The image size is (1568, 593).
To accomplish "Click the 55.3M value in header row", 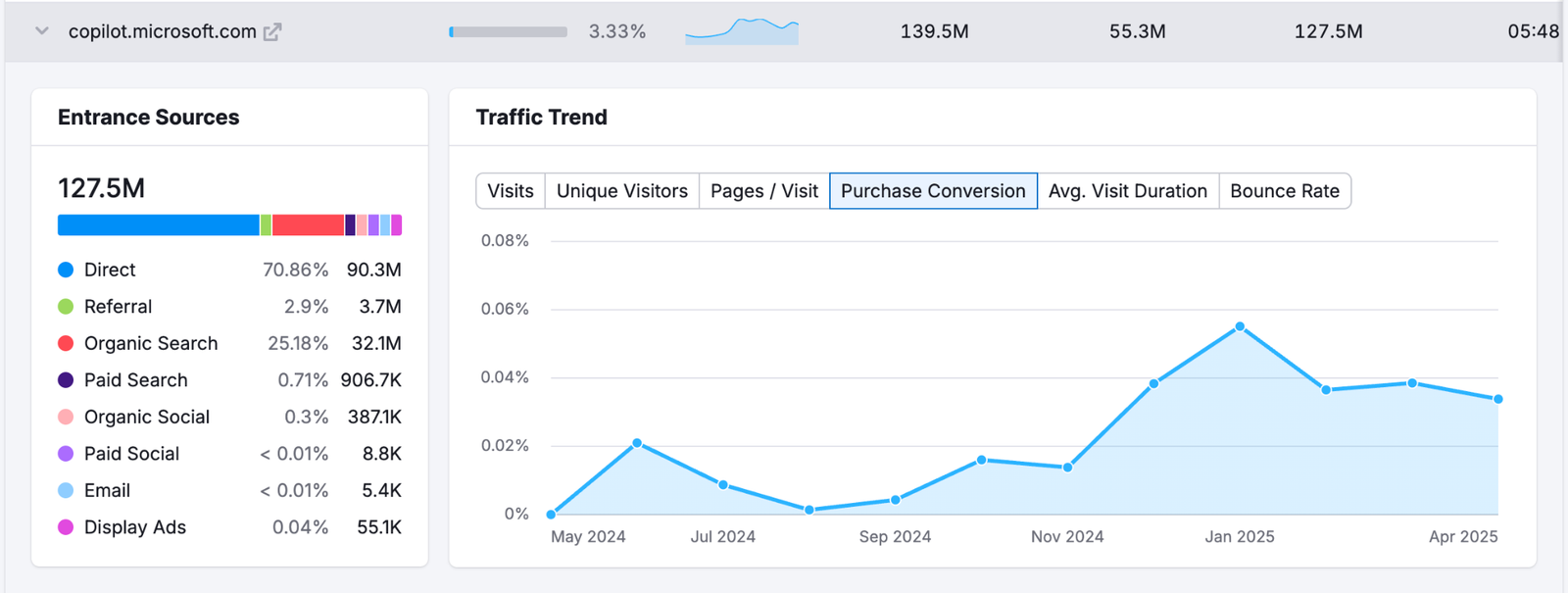I will click(1137, 31).
